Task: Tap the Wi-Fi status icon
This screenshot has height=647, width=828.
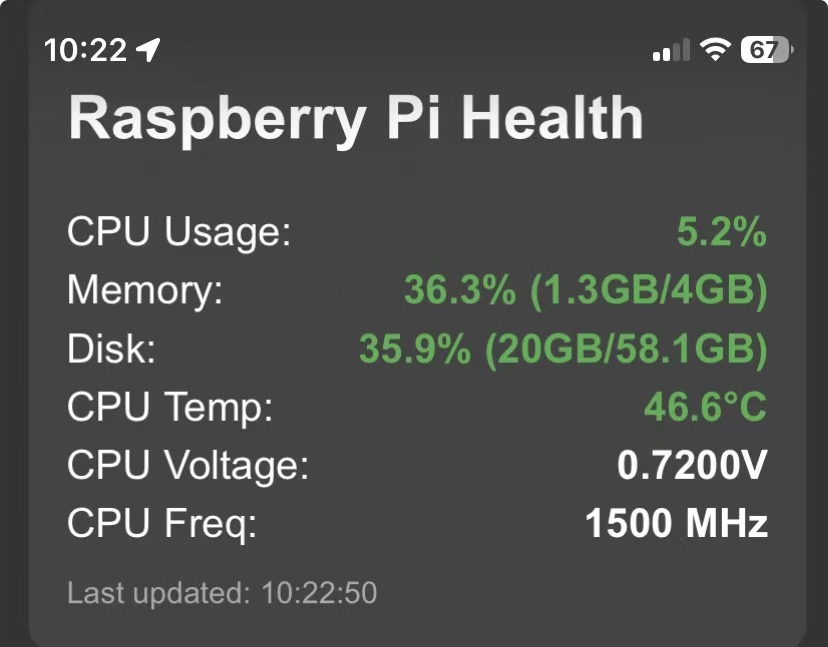Action: point(715,49)
